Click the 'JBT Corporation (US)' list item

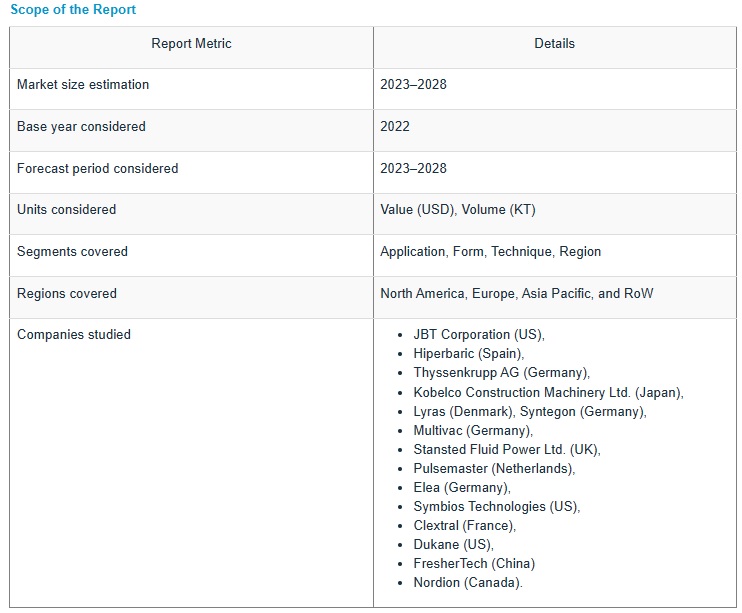(478, 335)
